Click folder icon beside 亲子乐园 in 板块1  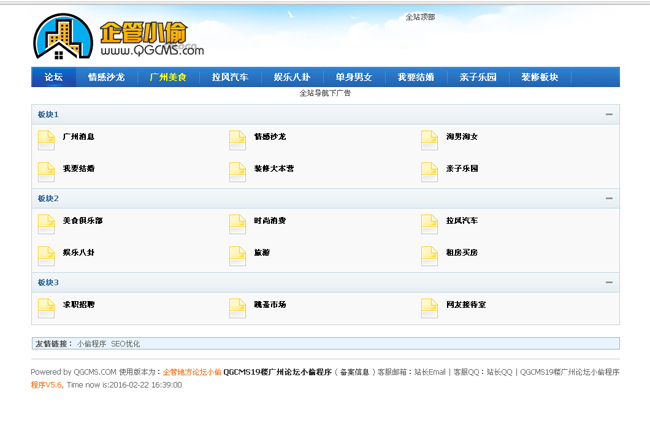pos(429,172)
